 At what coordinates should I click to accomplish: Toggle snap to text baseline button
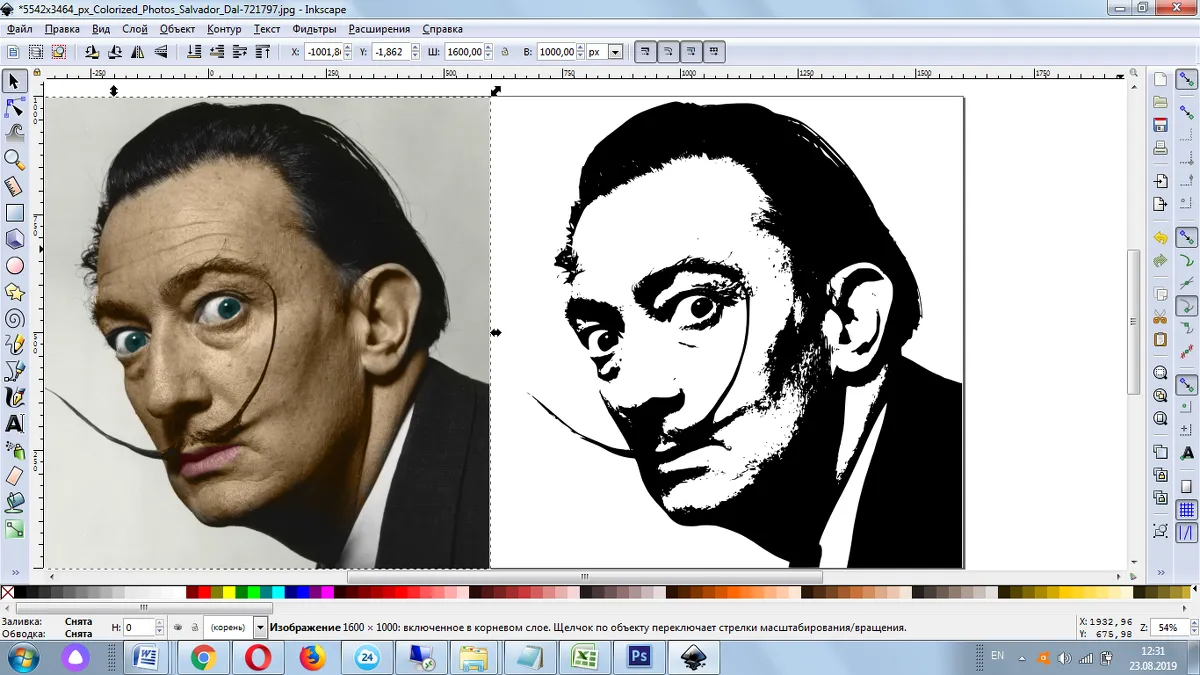(x=1187, y=453)
